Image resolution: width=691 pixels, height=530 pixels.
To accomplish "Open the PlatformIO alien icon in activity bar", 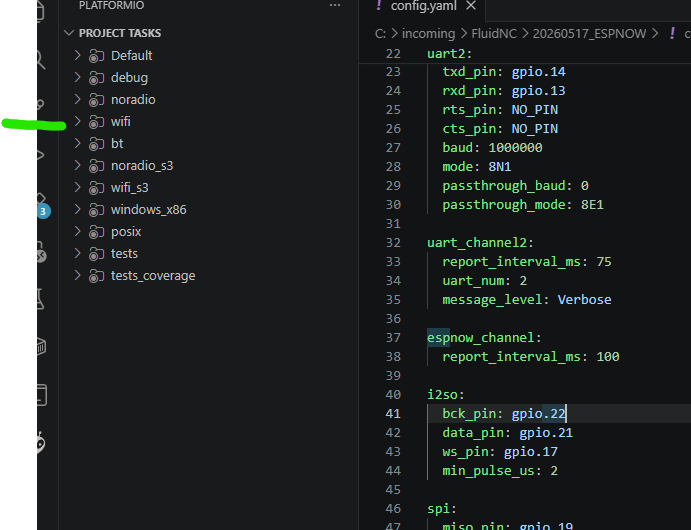I will [x=41, y=443].
